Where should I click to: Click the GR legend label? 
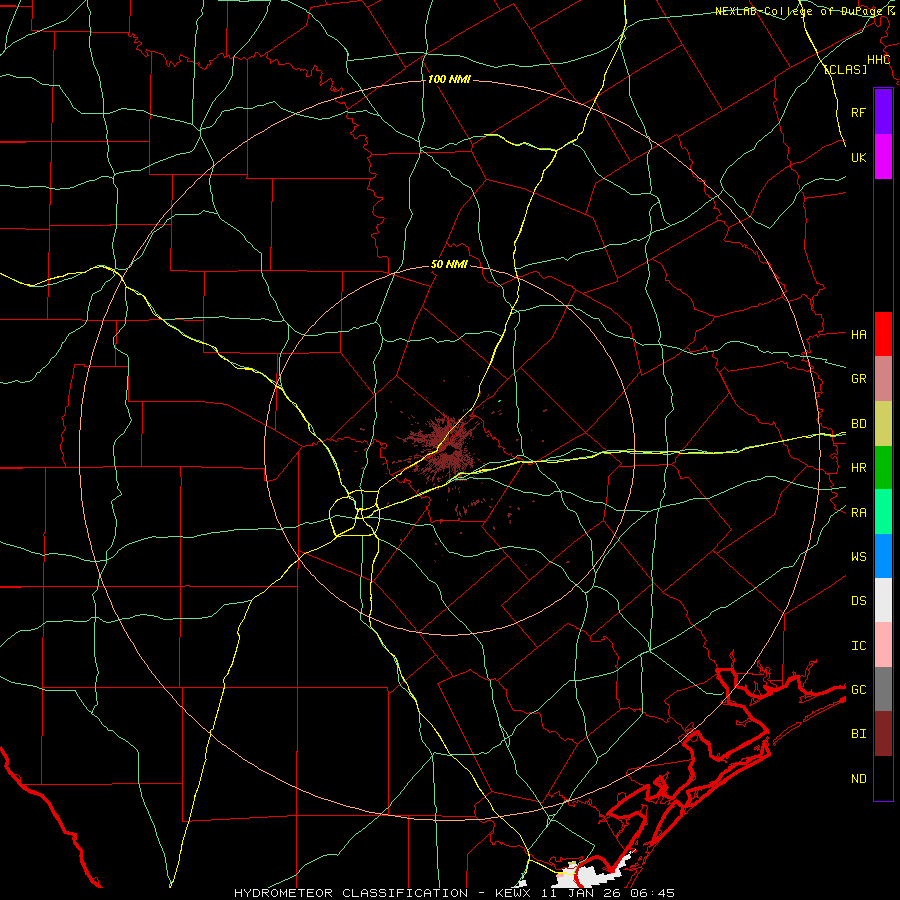[x=858, y=379]
